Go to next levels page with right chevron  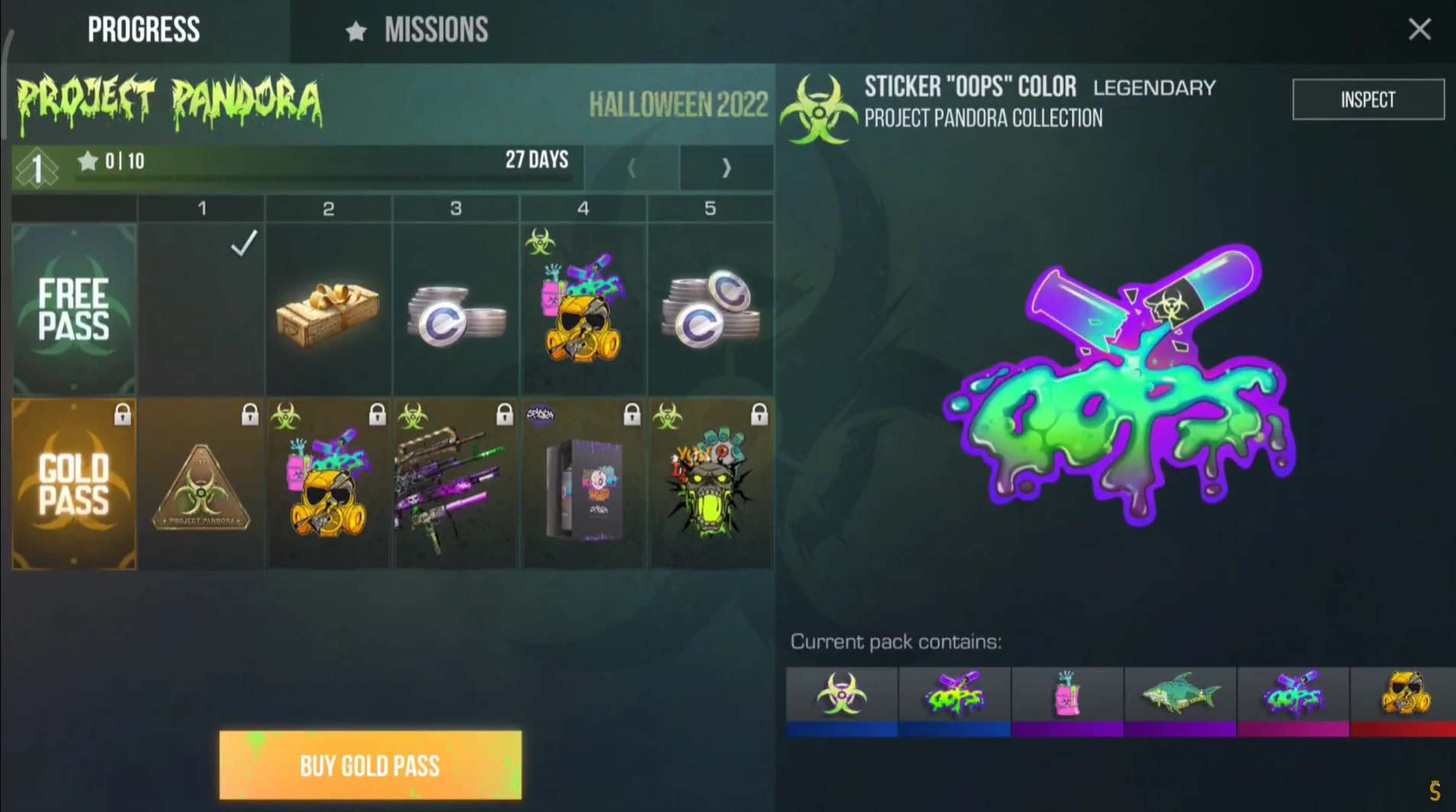[x=726, y=167]
